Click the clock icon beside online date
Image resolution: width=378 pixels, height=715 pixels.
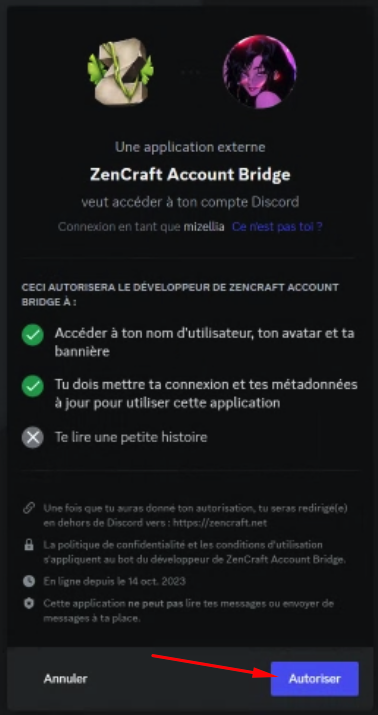[29, 581]
